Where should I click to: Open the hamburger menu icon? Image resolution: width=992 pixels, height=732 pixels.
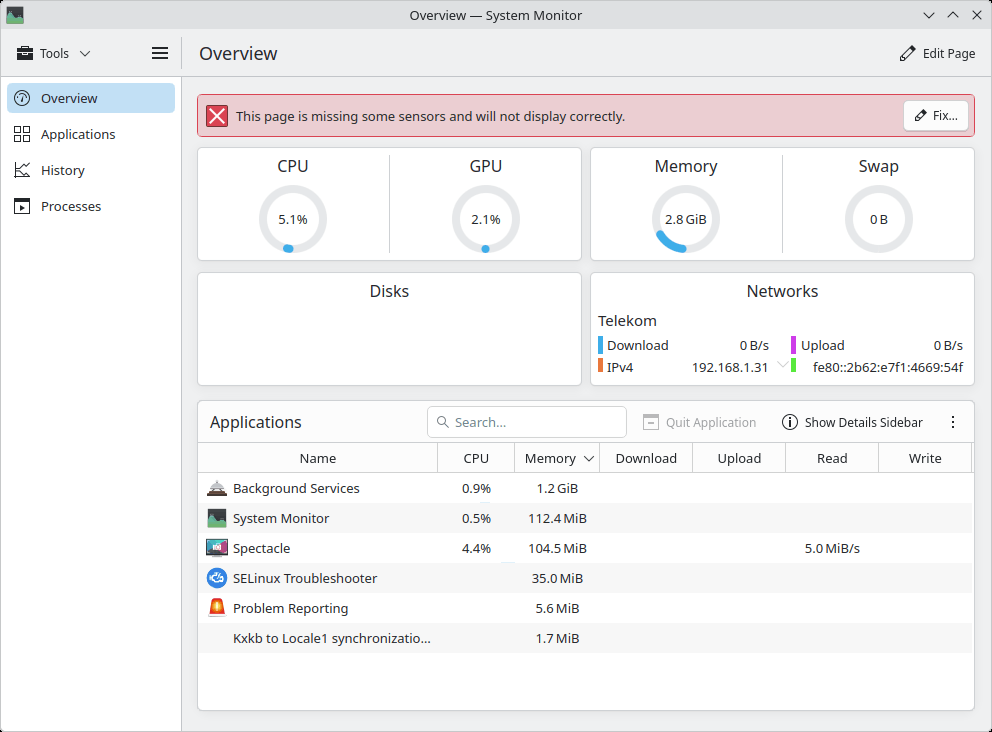(x=160, y=54)
